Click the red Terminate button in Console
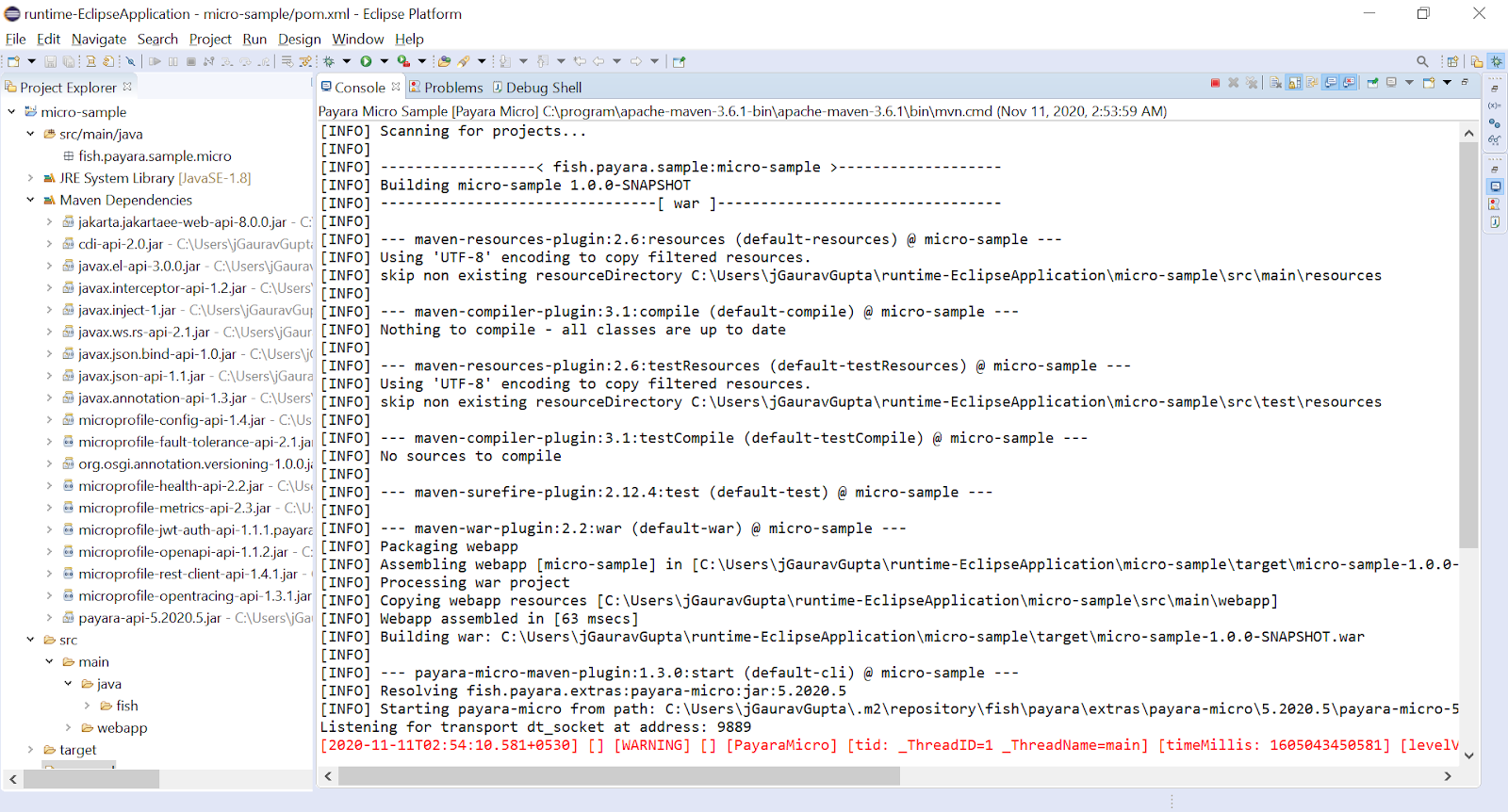The image size is (1508, 812). pyautogui.click(x=1215, y=83)
